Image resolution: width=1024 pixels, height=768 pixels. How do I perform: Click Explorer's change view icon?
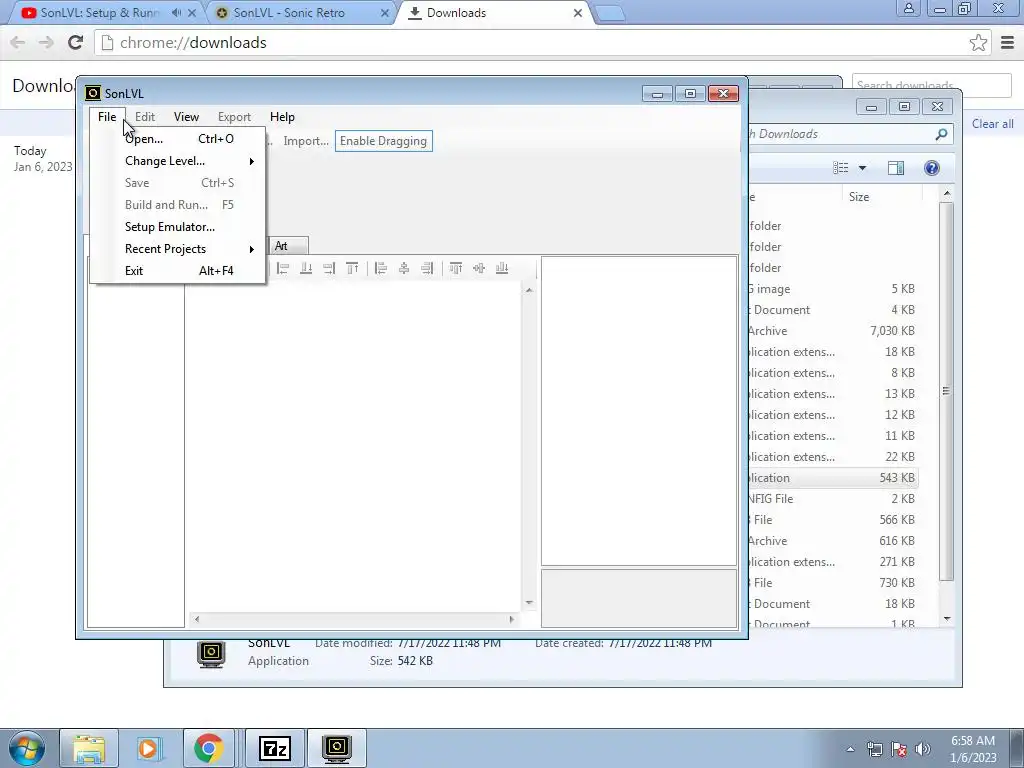click(840, 168)
